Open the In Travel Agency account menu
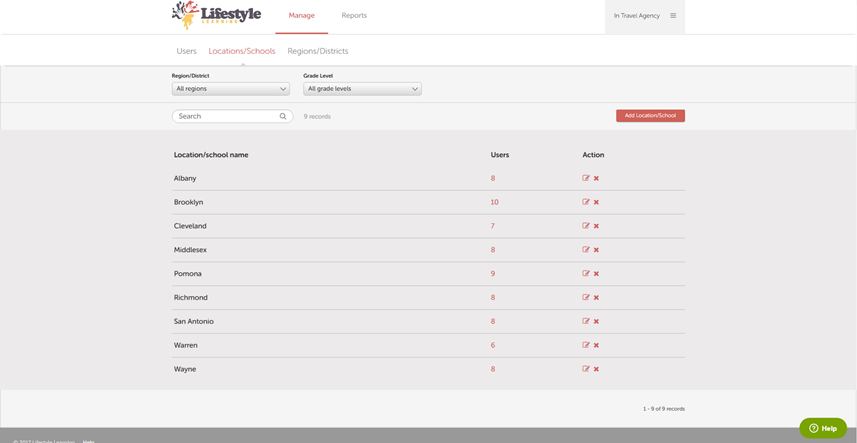This screenshot has width=857, height=443. pos(636,16)
